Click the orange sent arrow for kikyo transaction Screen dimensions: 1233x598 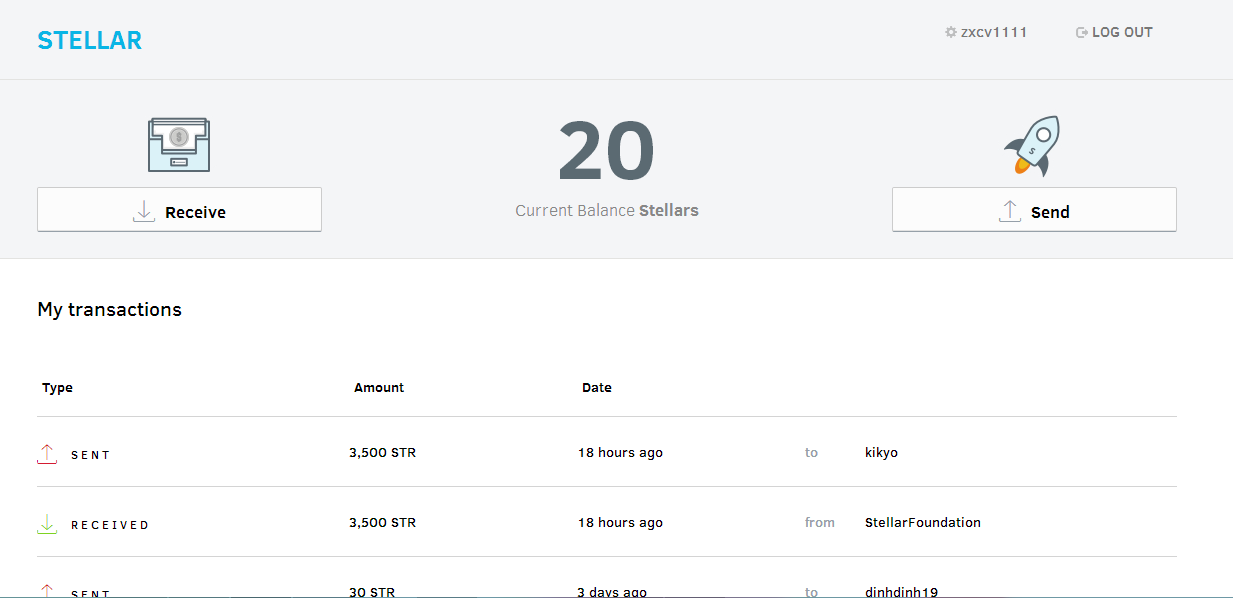point(47,454)
